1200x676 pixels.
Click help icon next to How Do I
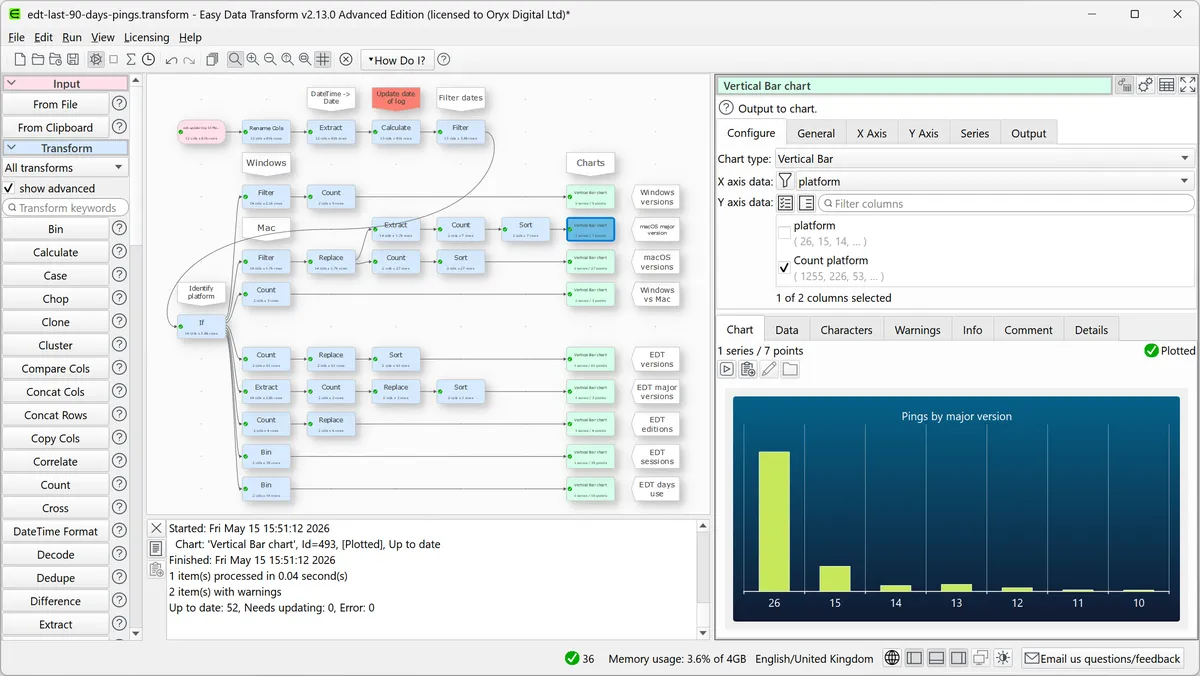coord(444,60)
